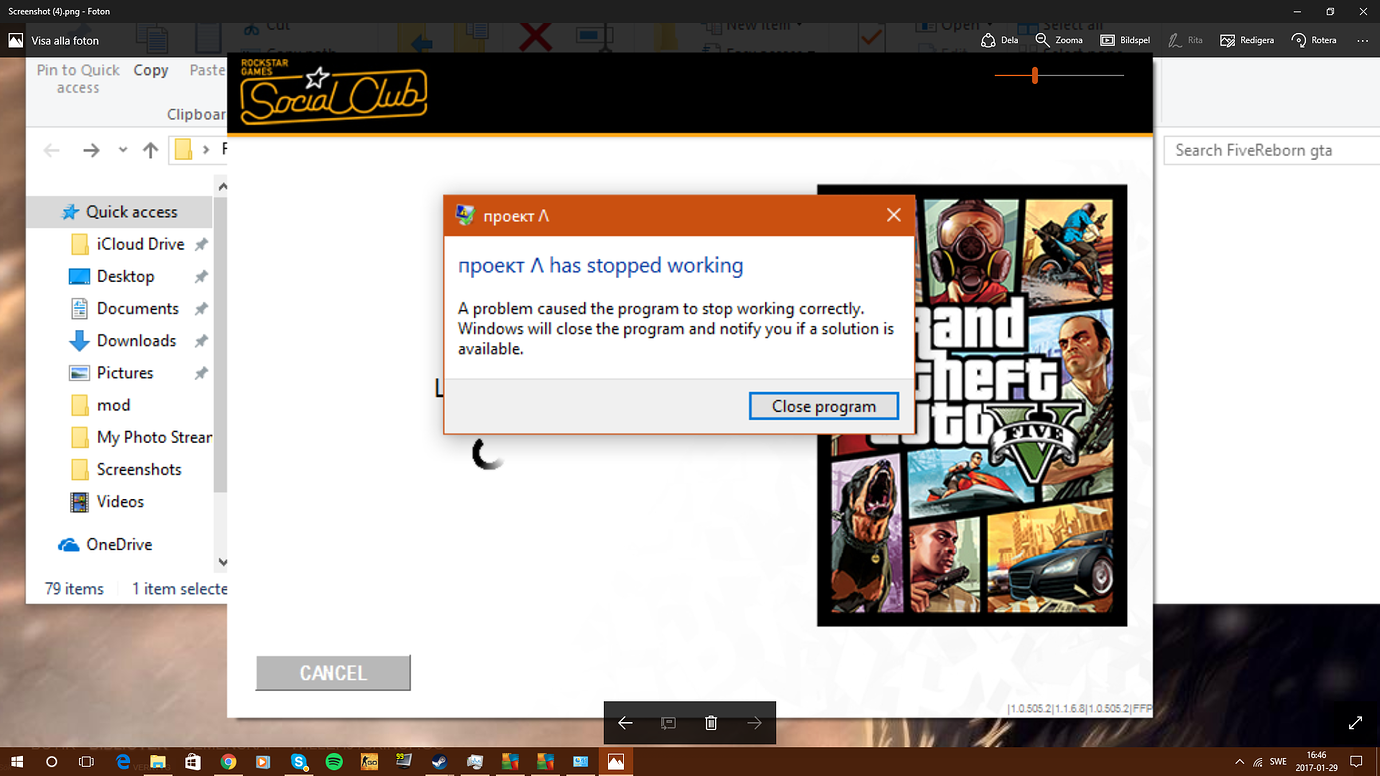The width and height of the screenshot is (1380, 776).
Task: Expand the Explorer recent locations chevron
Action: tap(123, 150)
